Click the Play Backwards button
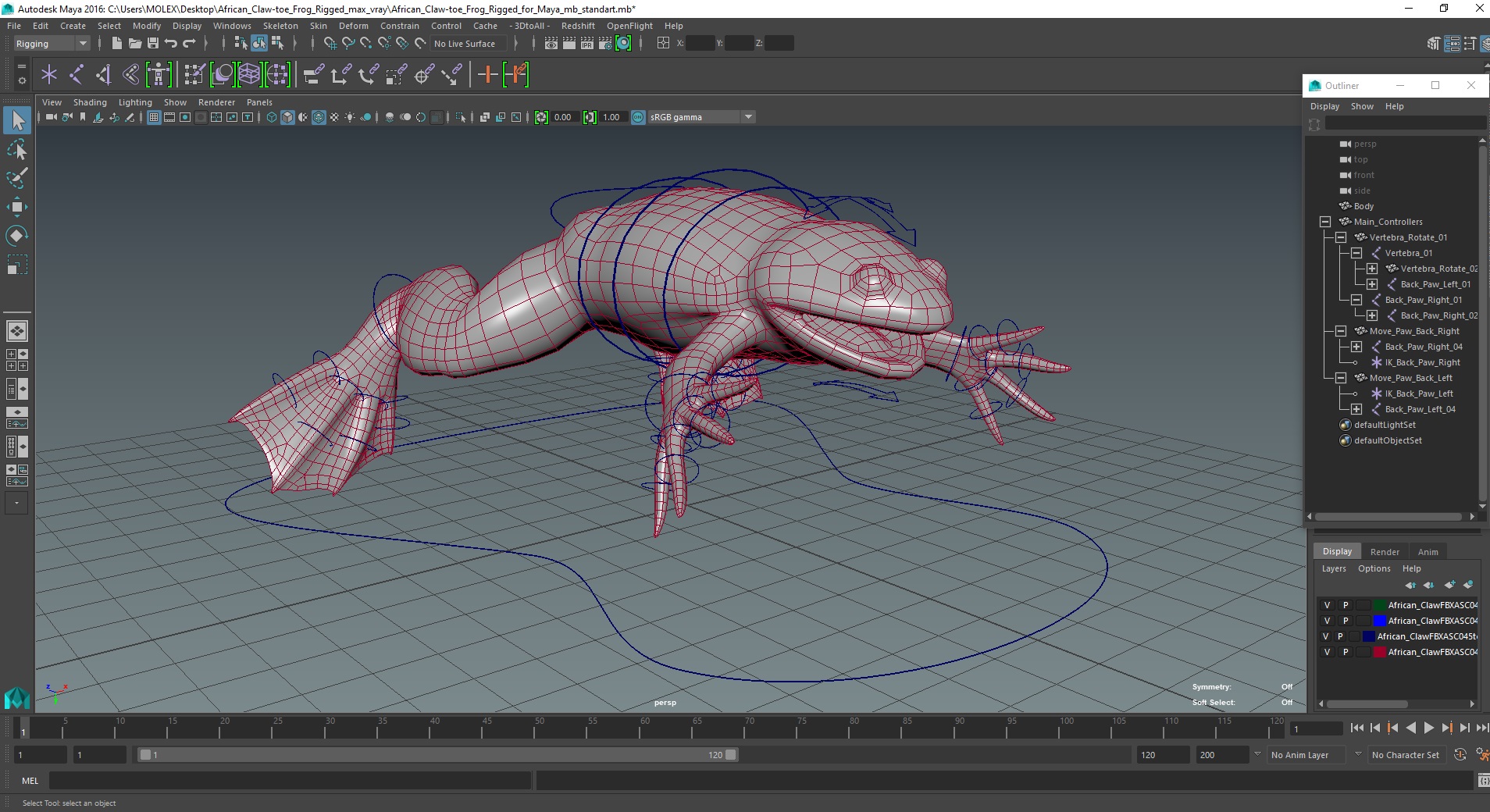Screen dimensions: 1490x812 click(1411, 728)
